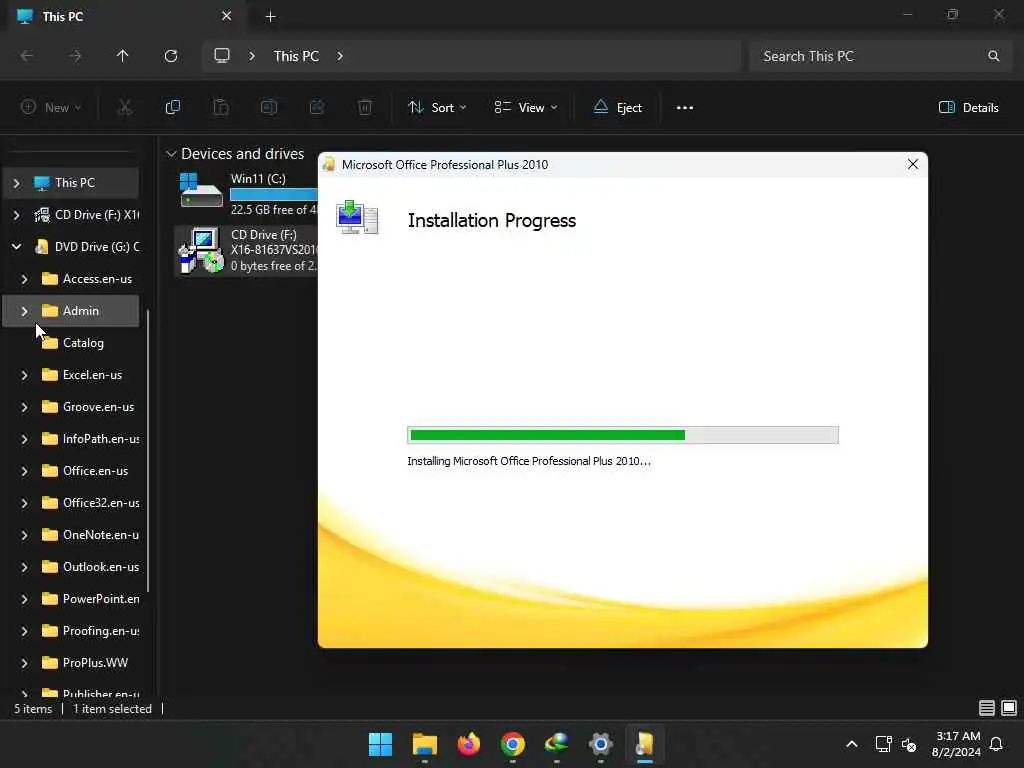Expand the address bar chevron after This PC
The height and width of the screenshot is (768, 1024).
(x=340, y=56)
